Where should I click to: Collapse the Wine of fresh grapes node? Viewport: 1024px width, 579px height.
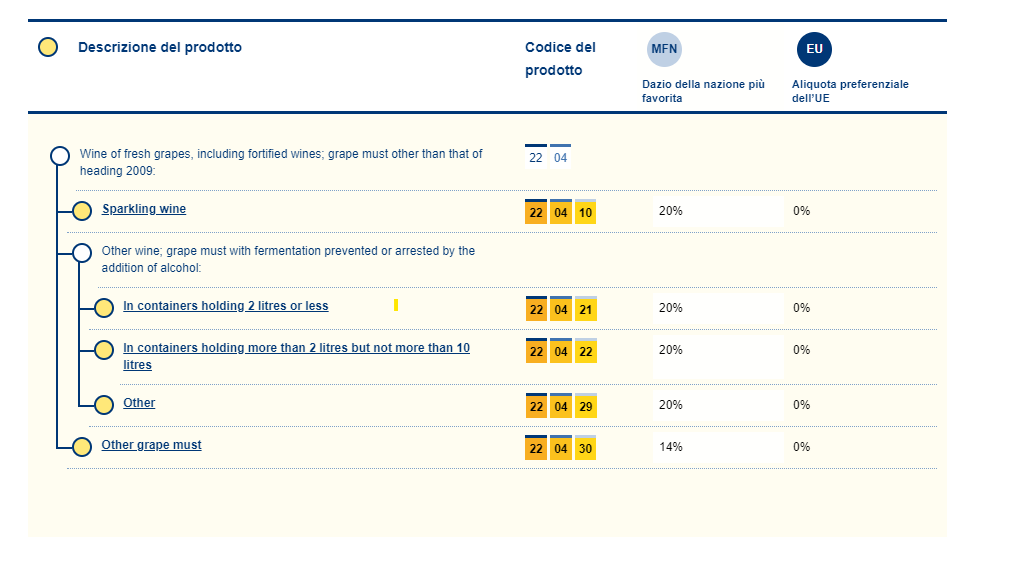tap(60, 155)
